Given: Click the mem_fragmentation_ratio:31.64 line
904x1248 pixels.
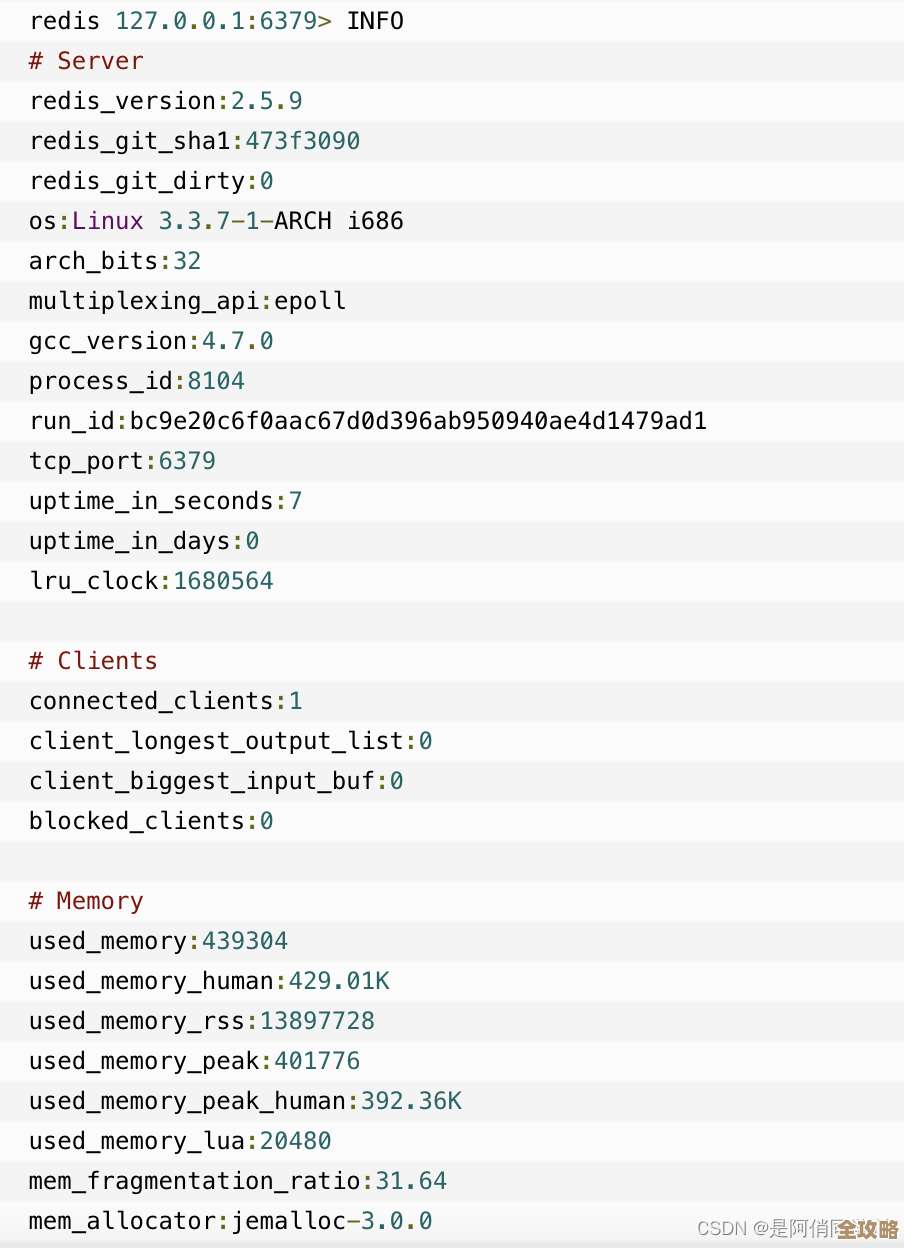Looking at the screenshot, I should pos(238,1181).
